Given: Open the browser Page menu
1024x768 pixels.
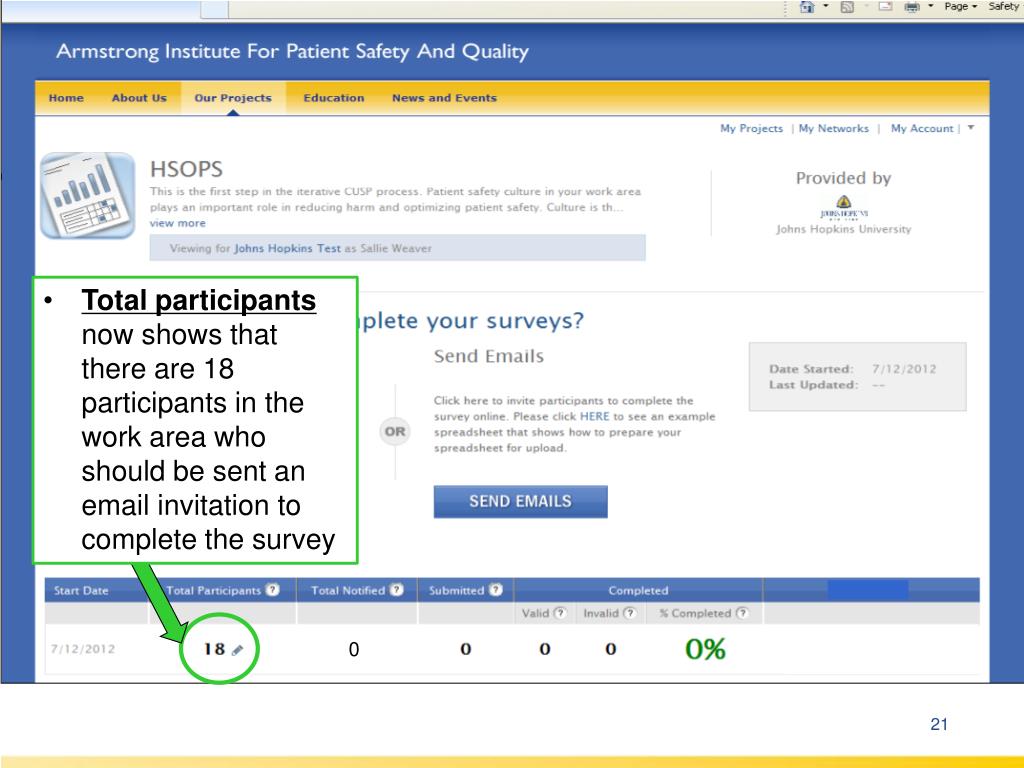Looking at the screenshot, I should 960,7.
